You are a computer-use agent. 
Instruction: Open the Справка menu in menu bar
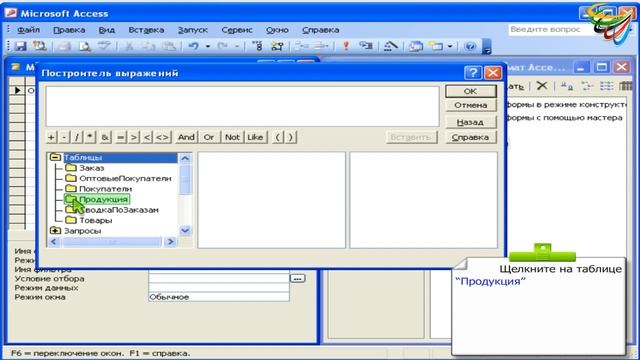pos(320,30)
